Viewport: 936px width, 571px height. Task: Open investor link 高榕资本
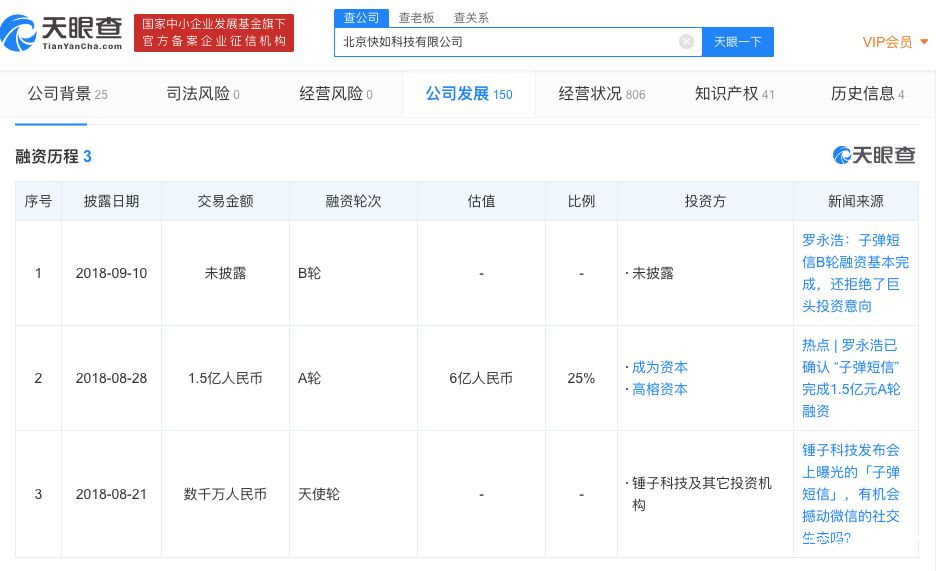[x=660, y=389]
